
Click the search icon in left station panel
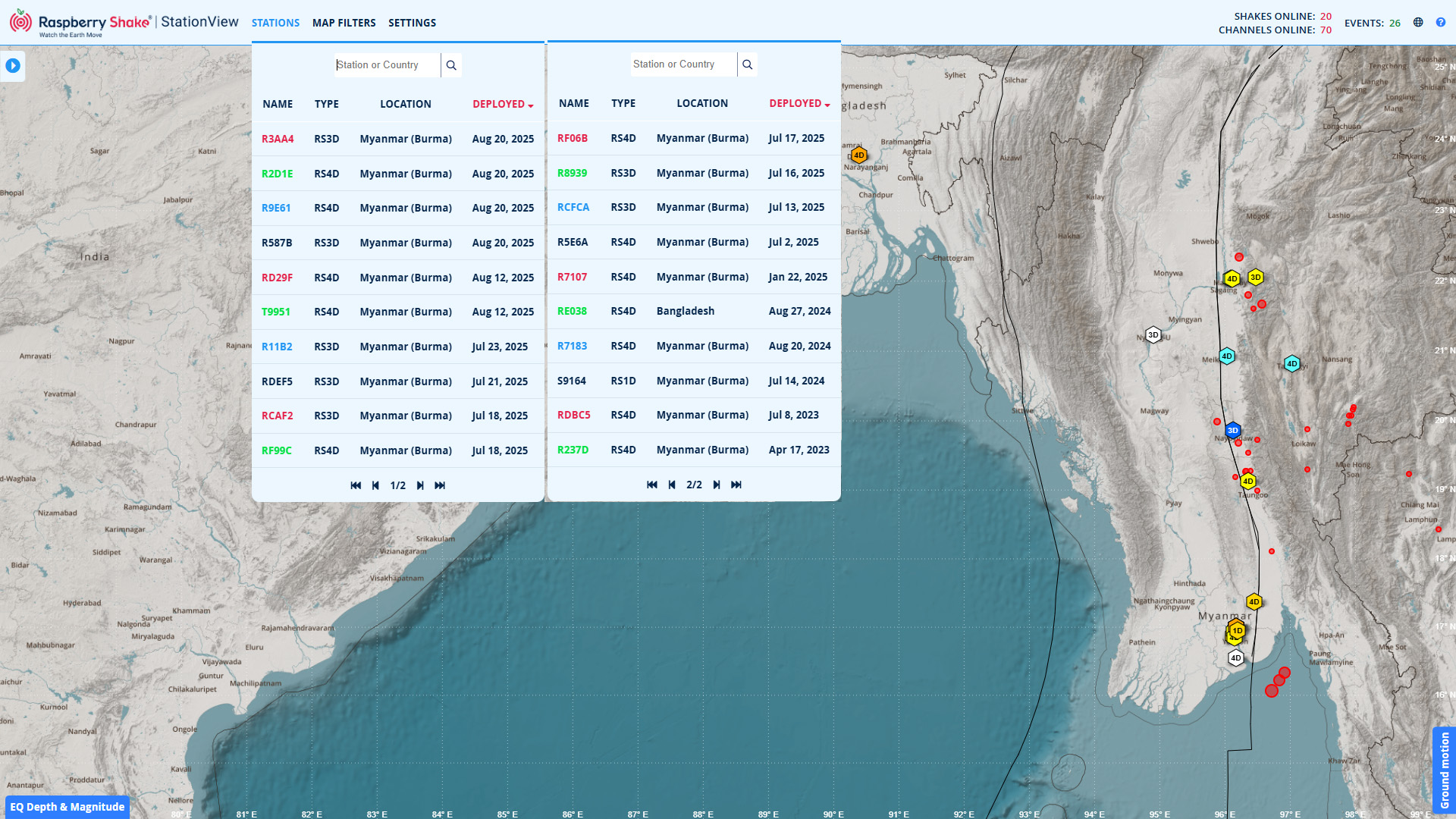pos(451,65)
